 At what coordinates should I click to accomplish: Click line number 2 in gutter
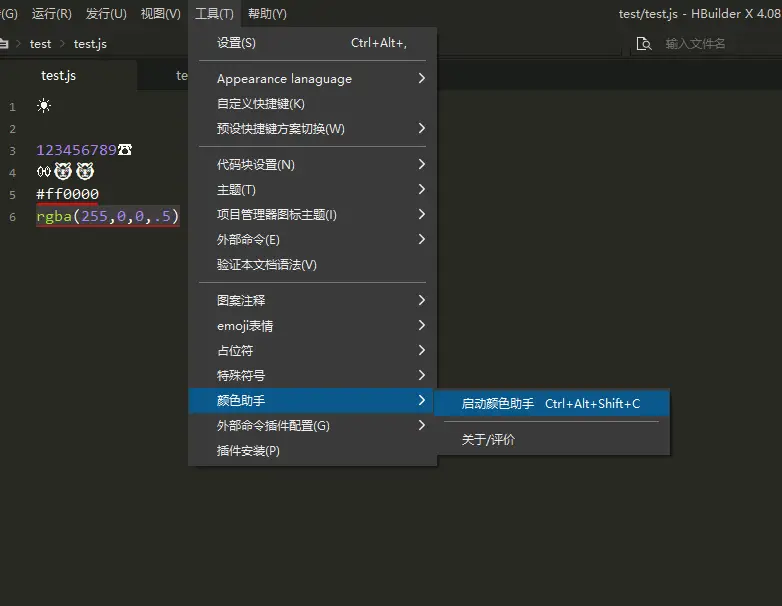tap(12, 129)
